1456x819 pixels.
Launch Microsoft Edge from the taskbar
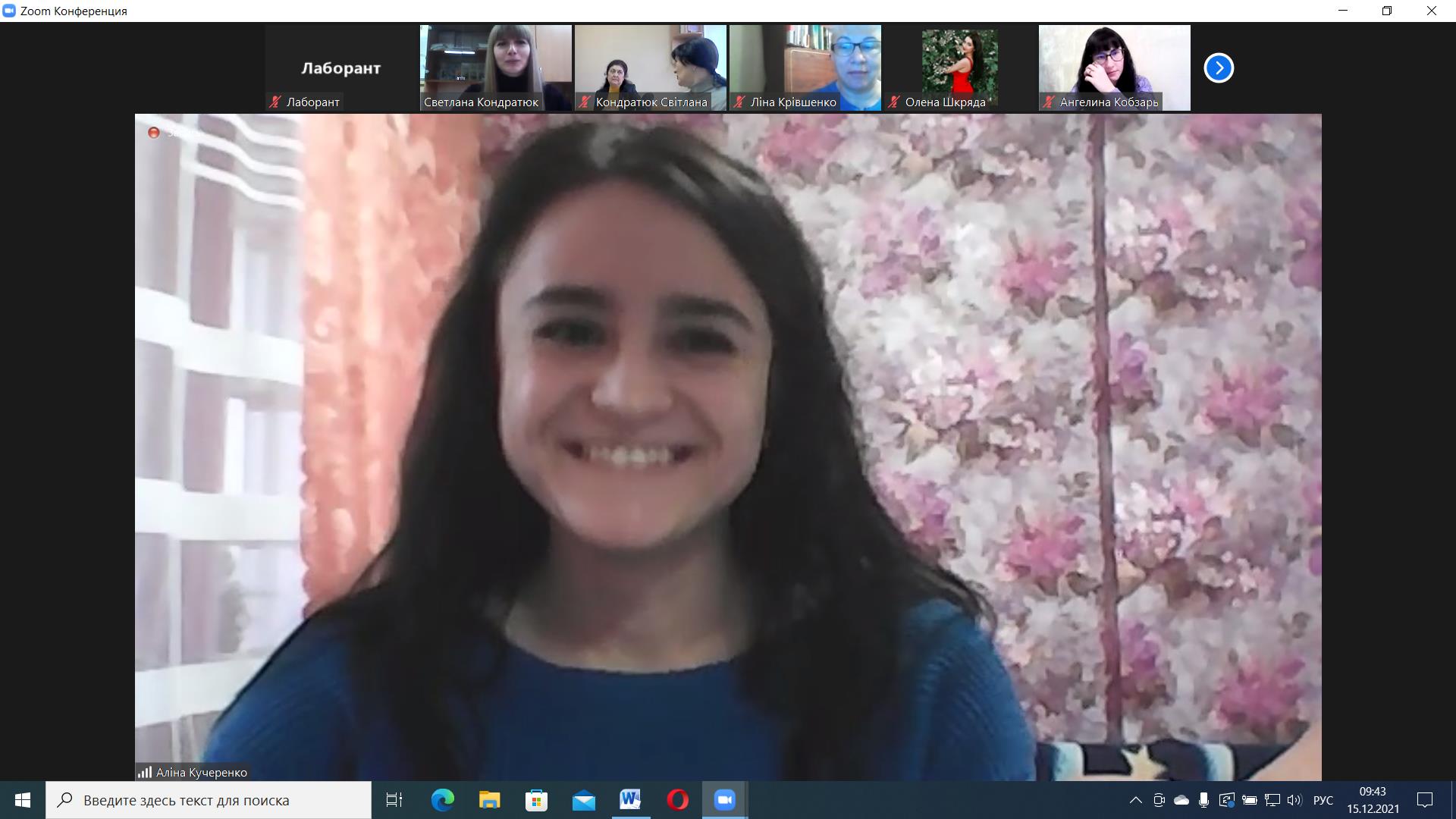pyautogui.click(x=442, y=800)
